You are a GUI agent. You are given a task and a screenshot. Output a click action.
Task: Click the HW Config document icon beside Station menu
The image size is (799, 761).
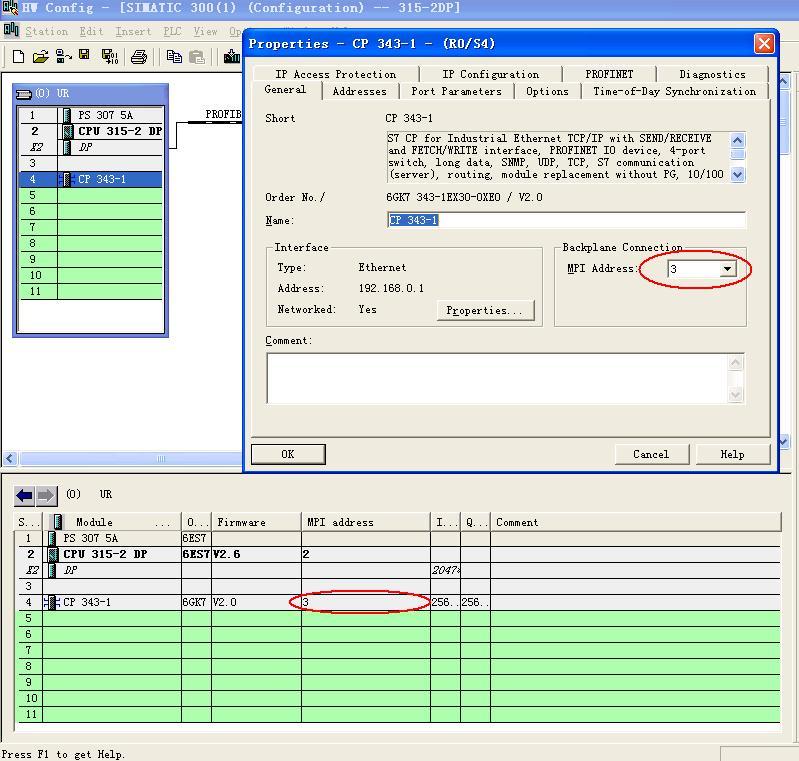11,31
